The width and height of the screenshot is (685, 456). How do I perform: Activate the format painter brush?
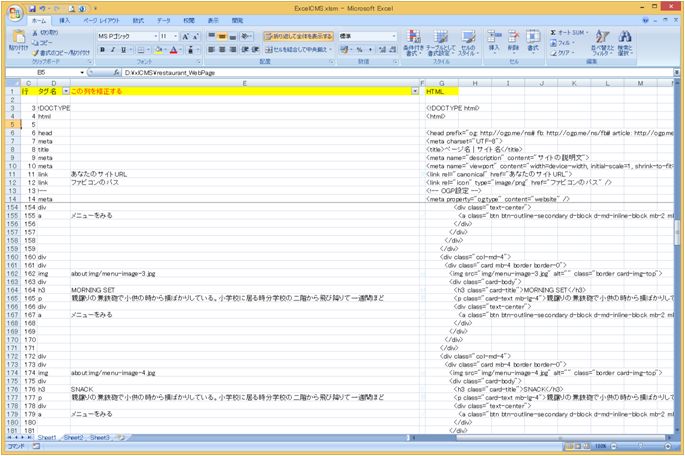[x=61, y=52]
